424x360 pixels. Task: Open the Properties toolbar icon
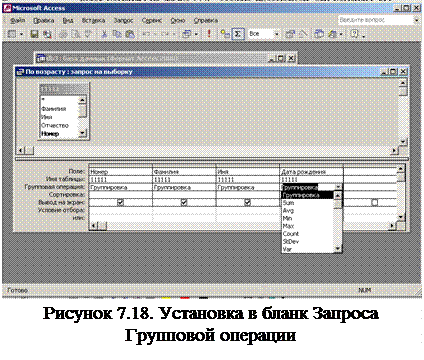[290, 34]
